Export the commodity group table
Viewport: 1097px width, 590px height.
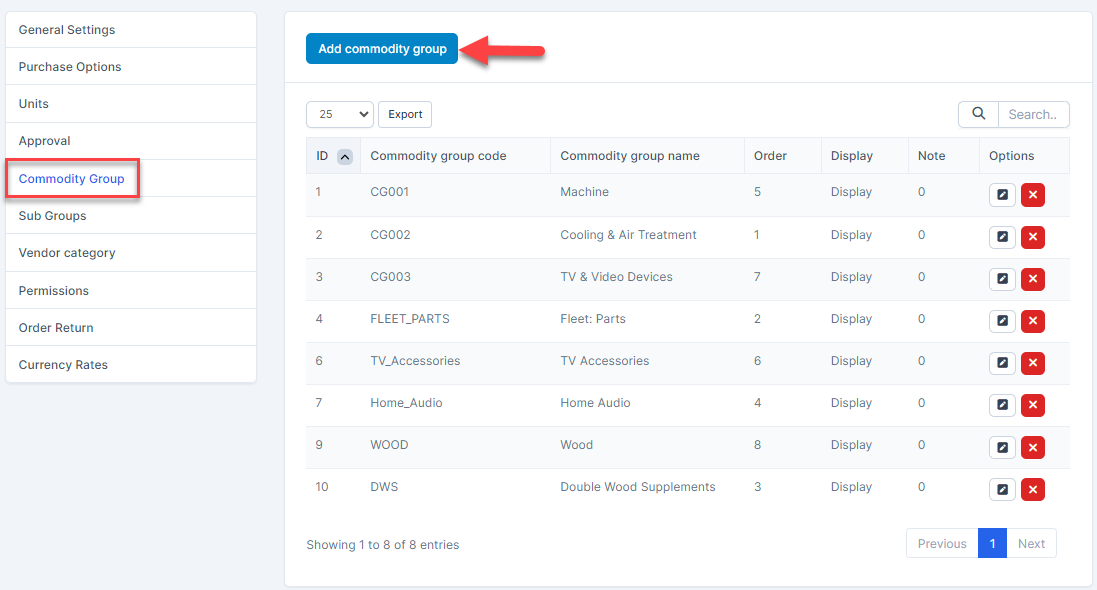pos(405,114)
